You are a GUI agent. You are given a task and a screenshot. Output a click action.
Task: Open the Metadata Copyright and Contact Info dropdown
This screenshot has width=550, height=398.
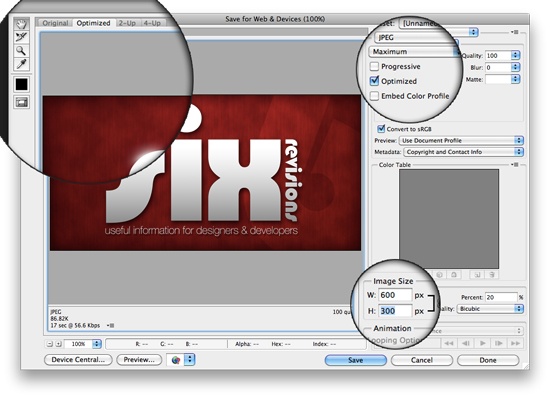coord(463,152)
